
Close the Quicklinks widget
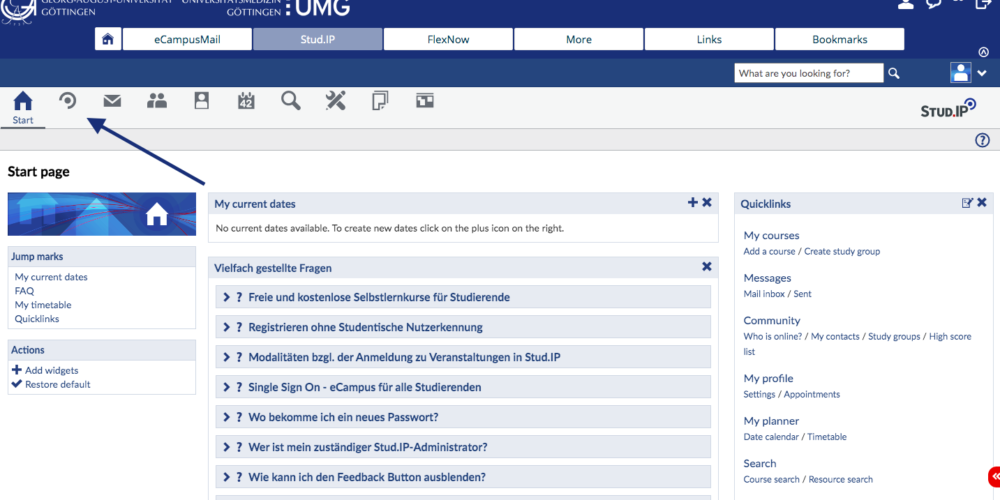(982, 203)
